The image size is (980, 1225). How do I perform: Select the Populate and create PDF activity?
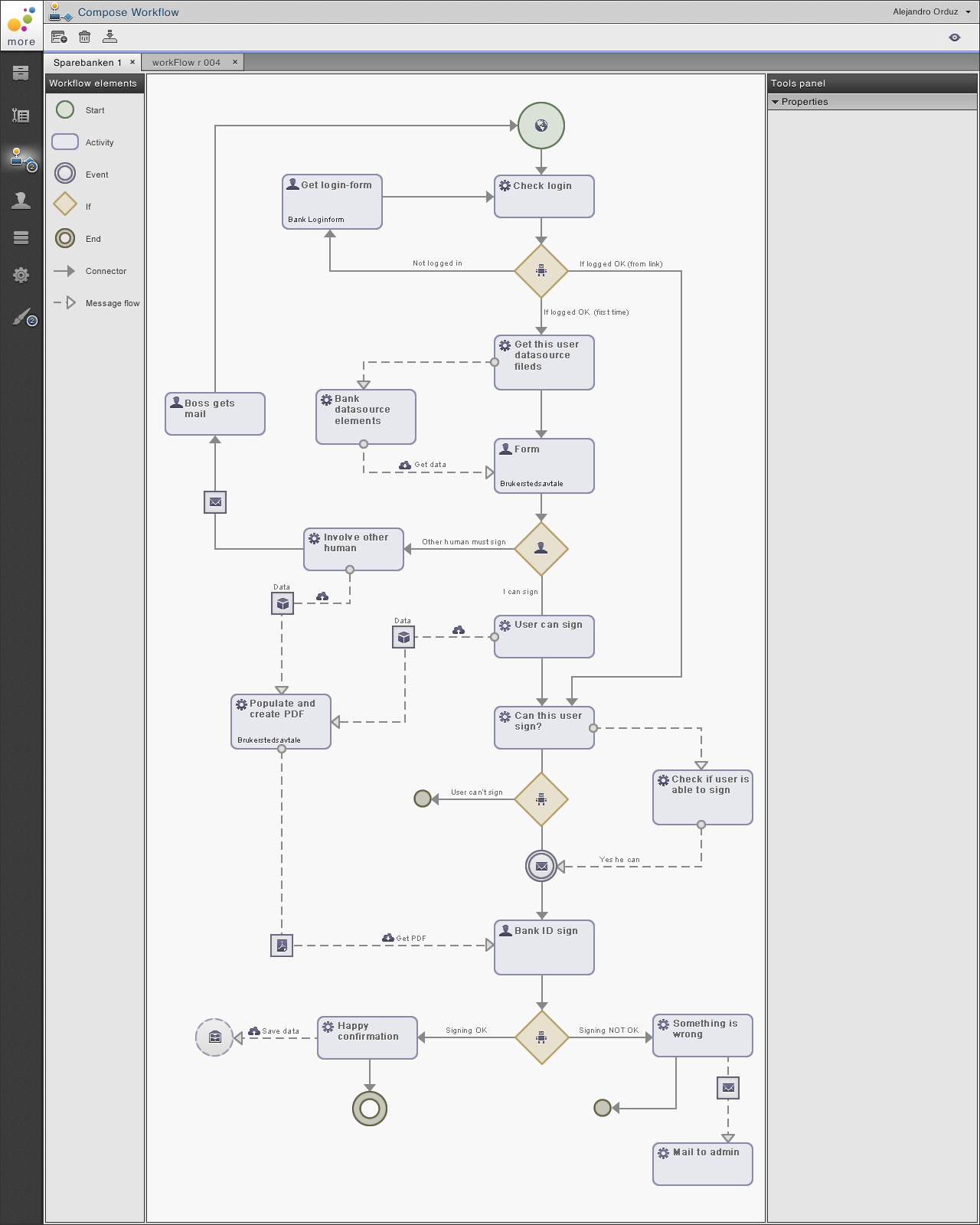coord(281,722)
